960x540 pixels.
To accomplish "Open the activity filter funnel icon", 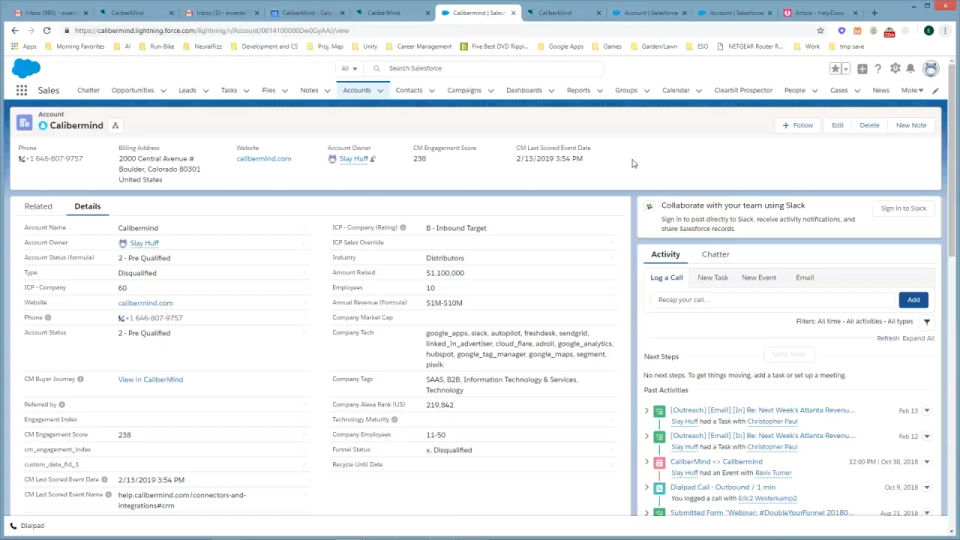I will pos(927,322).
